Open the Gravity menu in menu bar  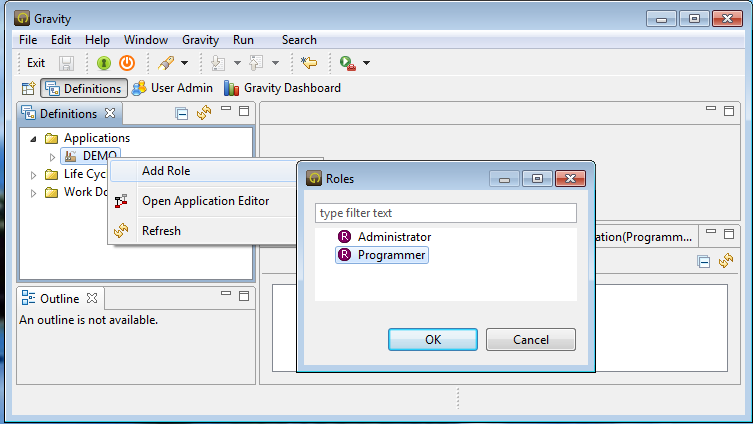pos(200,40)
